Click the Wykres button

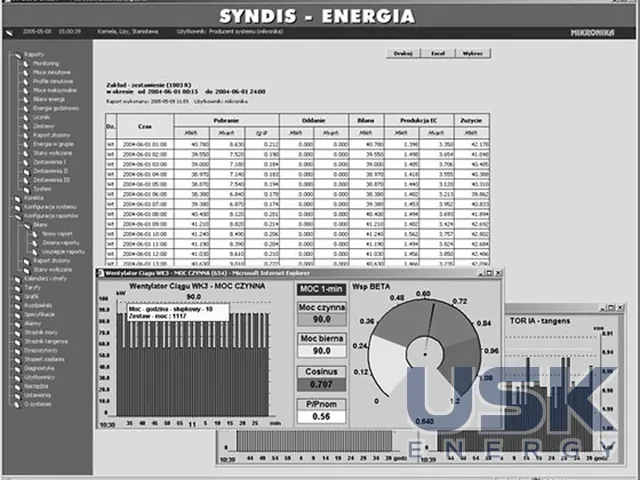coord(473,53)
